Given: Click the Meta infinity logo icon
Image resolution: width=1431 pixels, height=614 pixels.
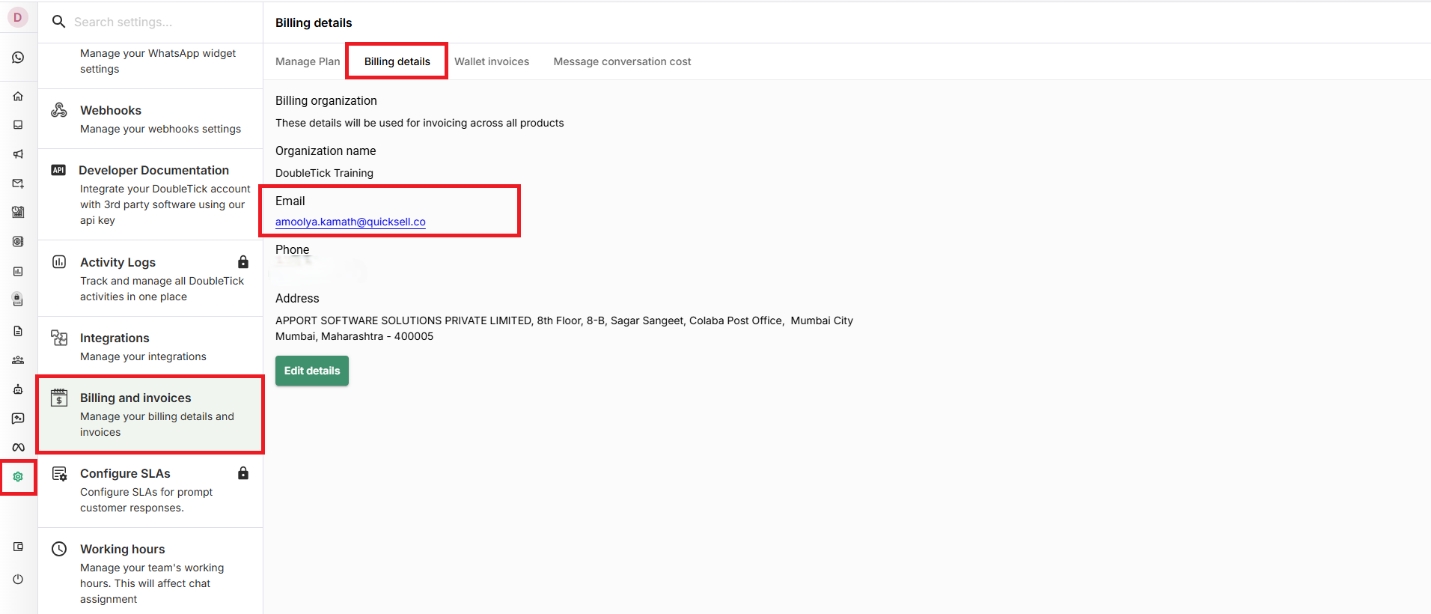Looking at the screenshot, I should coord(18,447).
